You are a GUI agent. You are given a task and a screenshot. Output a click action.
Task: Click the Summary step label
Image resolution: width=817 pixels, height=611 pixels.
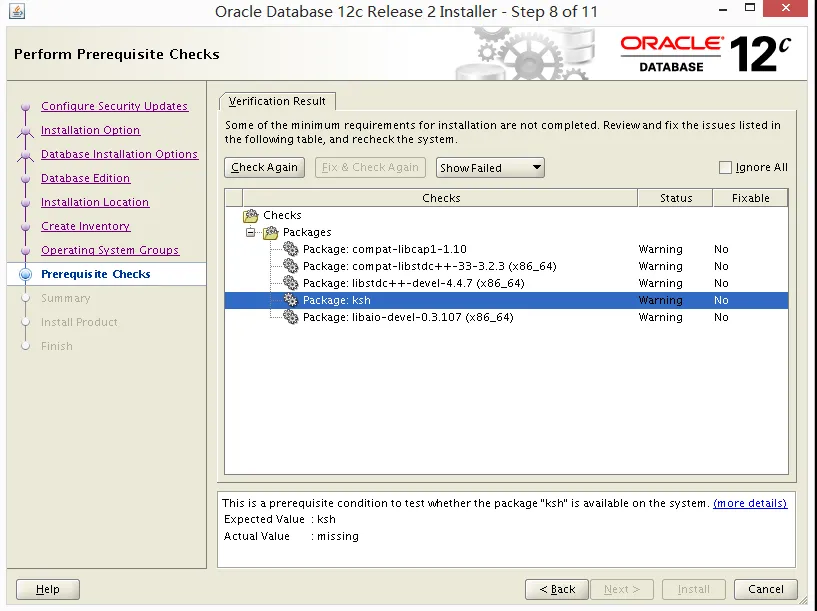point(66,298)
